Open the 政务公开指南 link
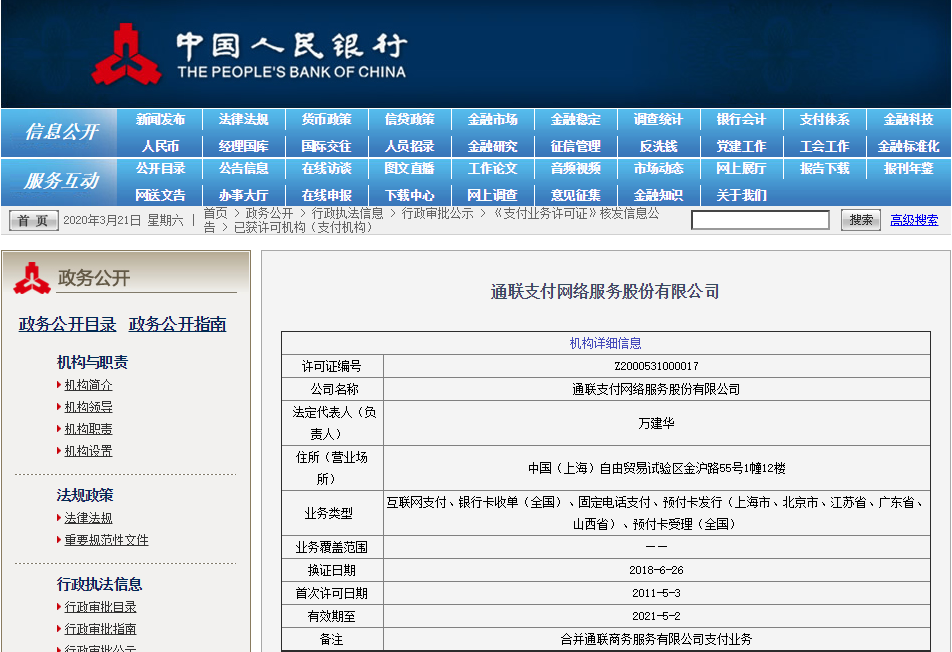This screenshot has width=952, height=652. tap(177, 324)
